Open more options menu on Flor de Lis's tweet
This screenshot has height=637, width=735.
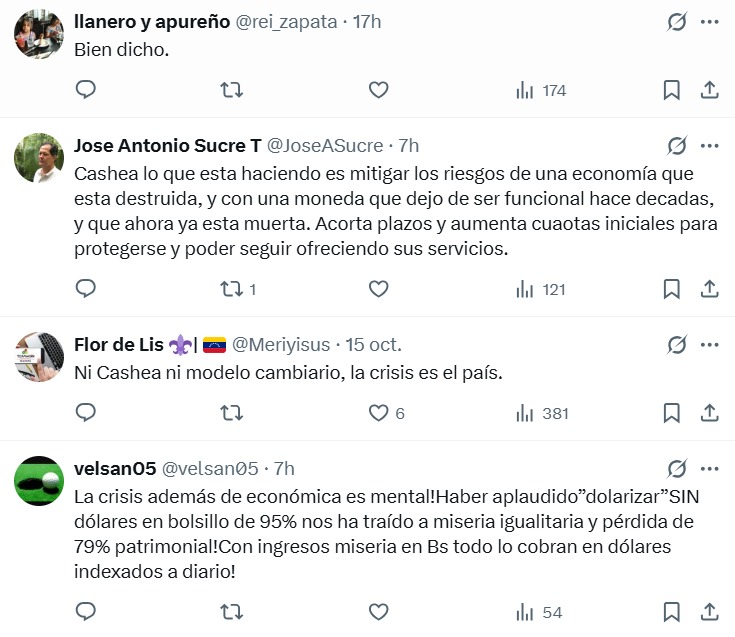click(709, 345)
